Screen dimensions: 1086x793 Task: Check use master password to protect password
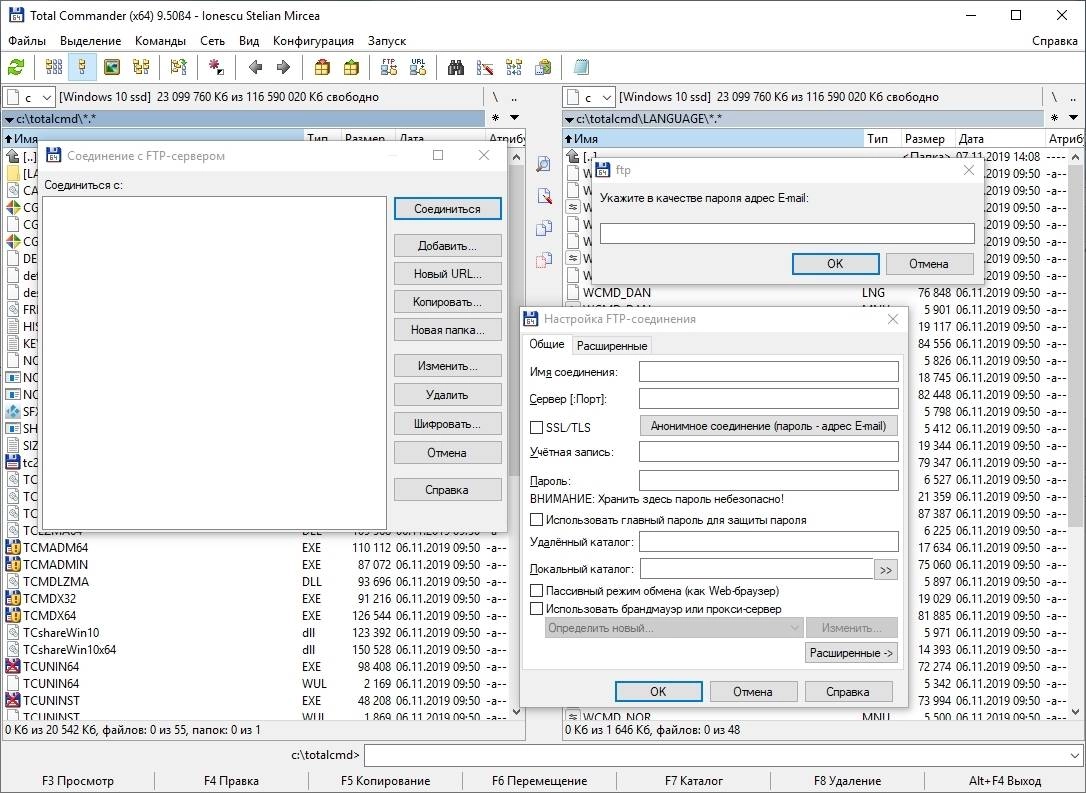pyautogui.click(x=536, y=519)
